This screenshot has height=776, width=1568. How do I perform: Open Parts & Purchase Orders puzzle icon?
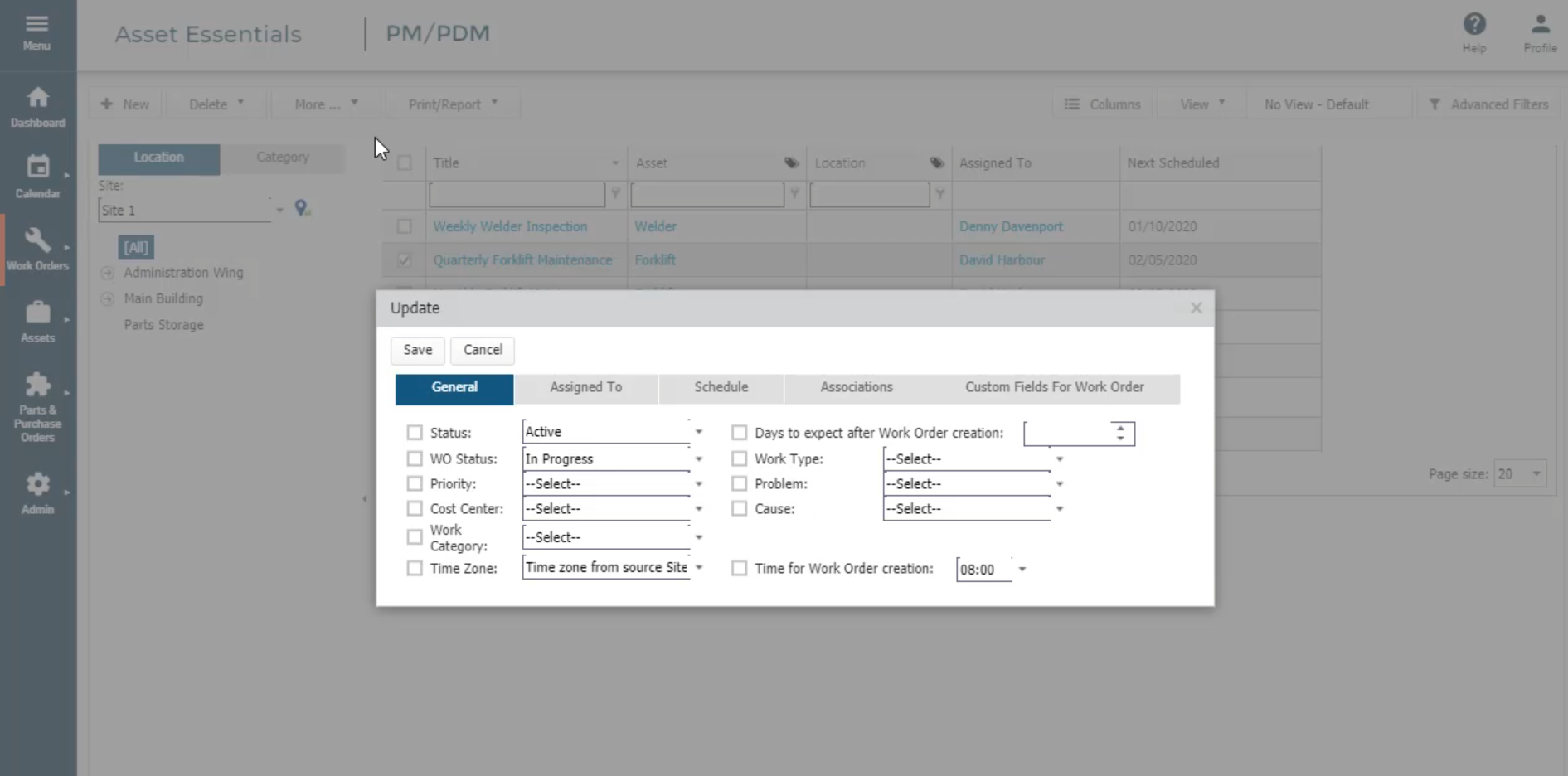coord(37,386)
